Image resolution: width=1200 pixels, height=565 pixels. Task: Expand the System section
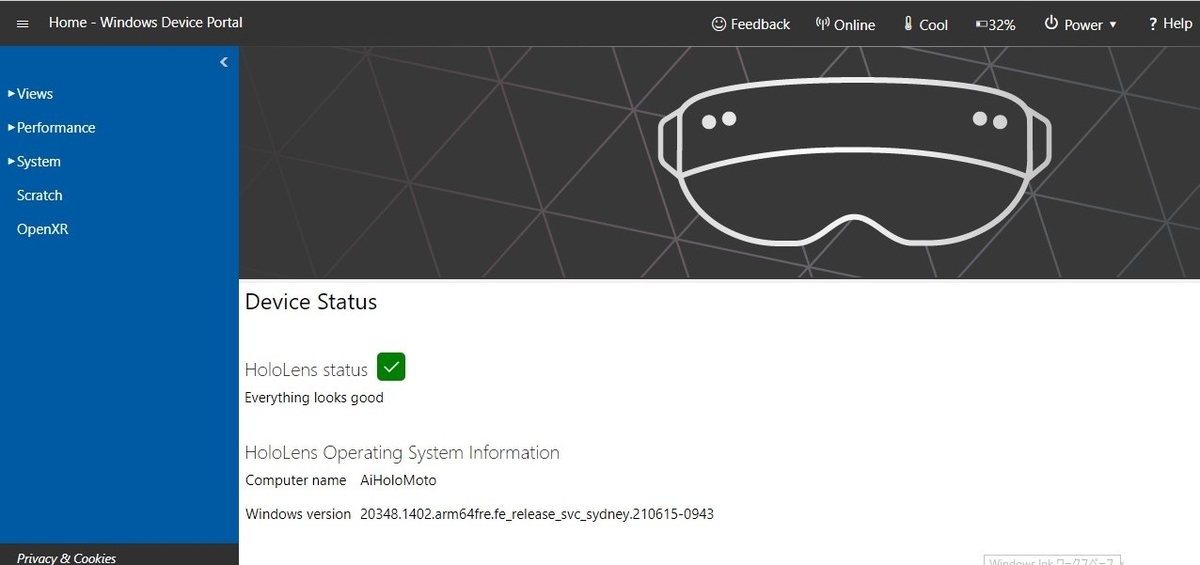click(x=34, y=161)
